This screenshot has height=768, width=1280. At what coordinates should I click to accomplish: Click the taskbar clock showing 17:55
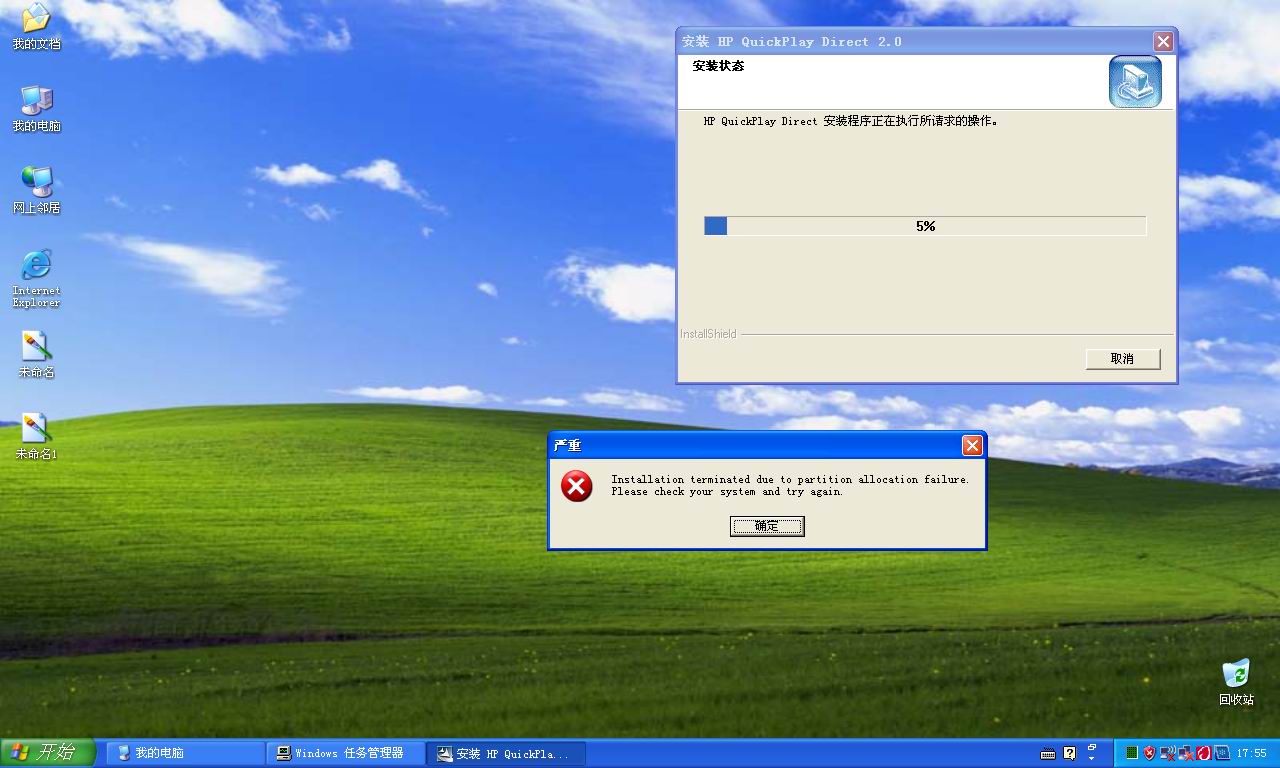[1252, 753]
